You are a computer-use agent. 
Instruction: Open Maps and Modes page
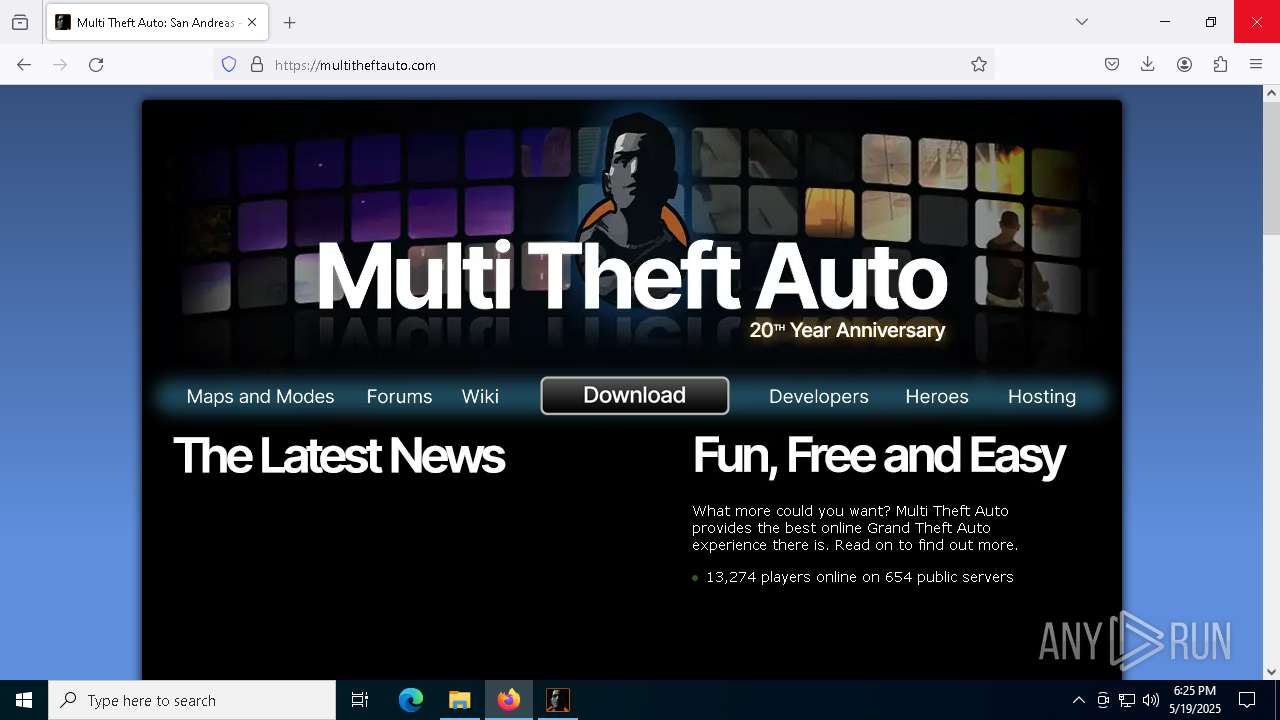point(260,396)
